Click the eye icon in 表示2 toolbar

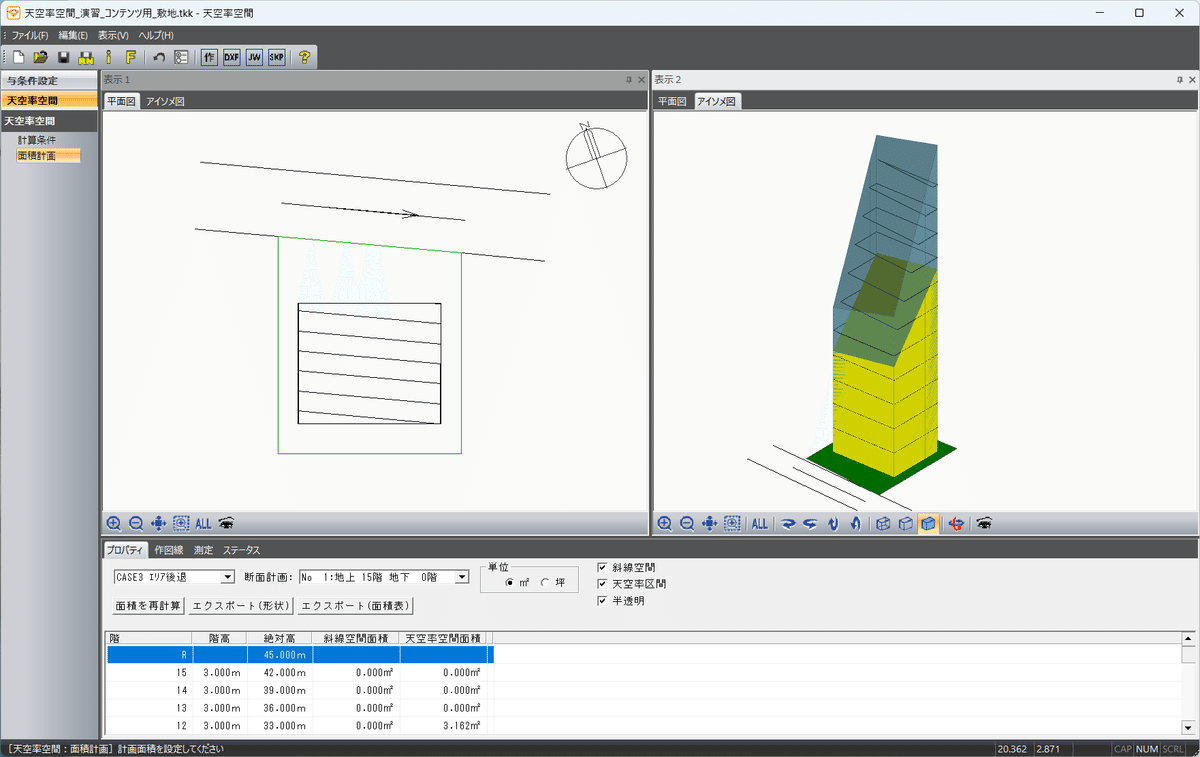point(984,523)
